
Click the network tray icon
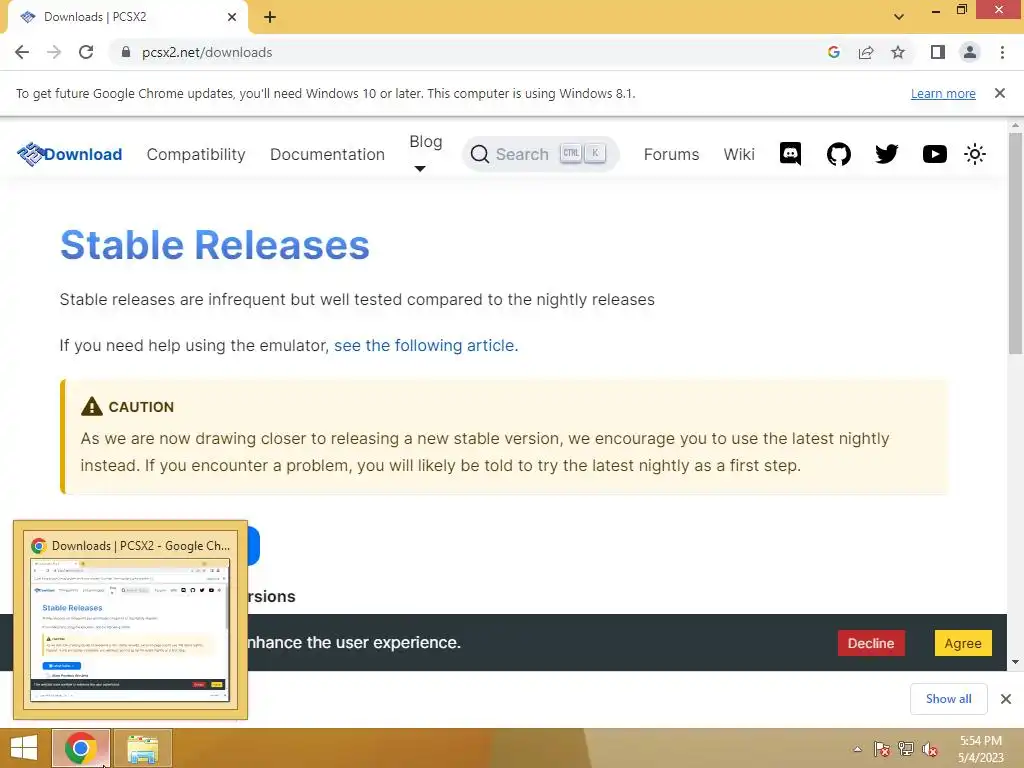(906, 749)
